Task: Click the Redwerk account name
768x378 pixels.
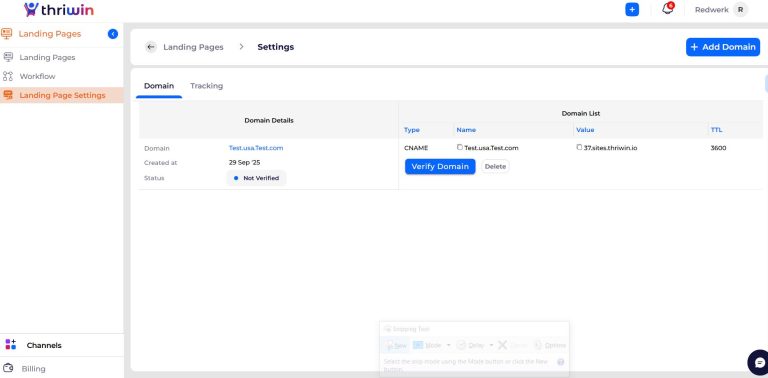Action: tap(711, 10)
